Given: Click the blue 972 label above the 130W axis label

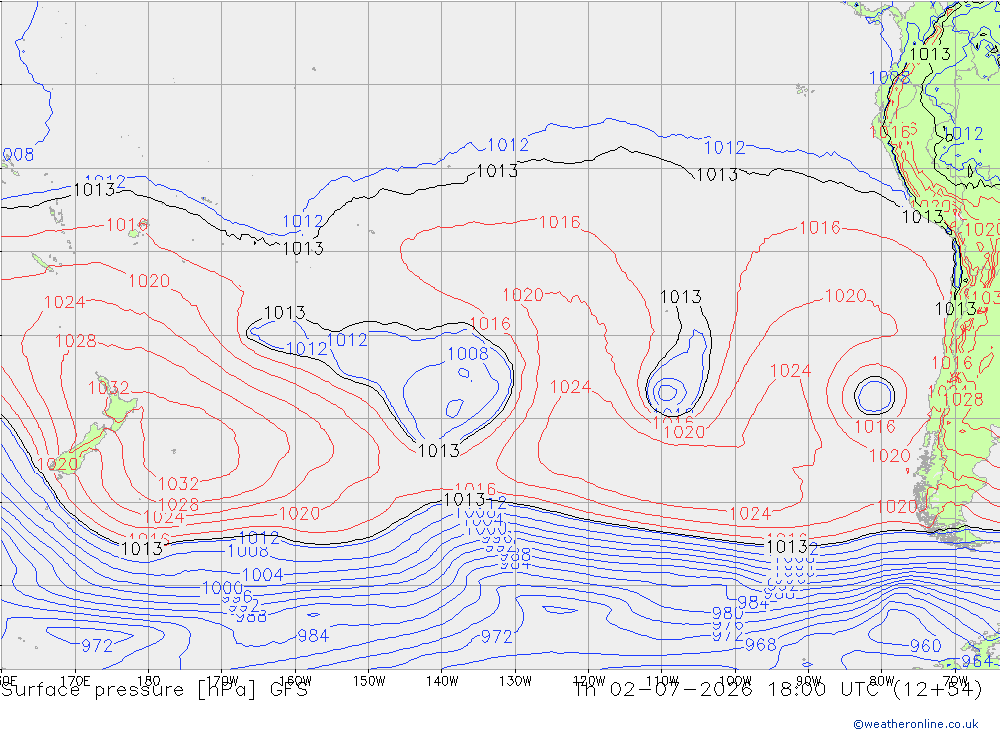Looking at the screenshot, I should pyautogui.click(x=496, y=636).
